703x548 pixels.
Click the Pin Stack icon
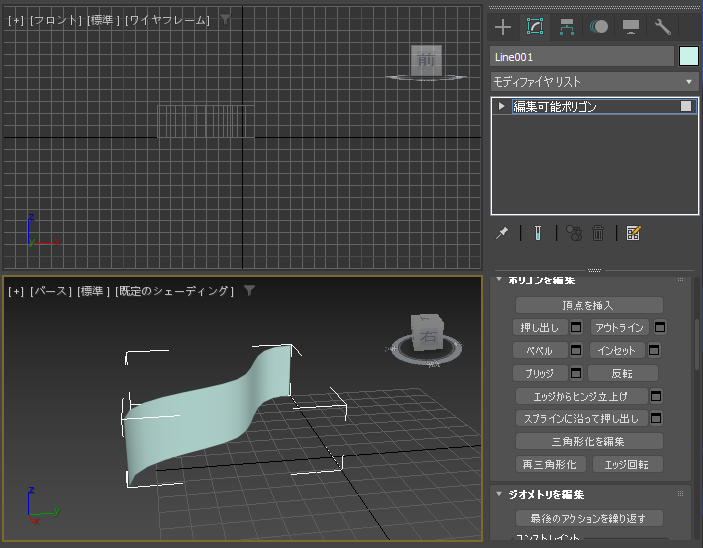click(502, 233)
